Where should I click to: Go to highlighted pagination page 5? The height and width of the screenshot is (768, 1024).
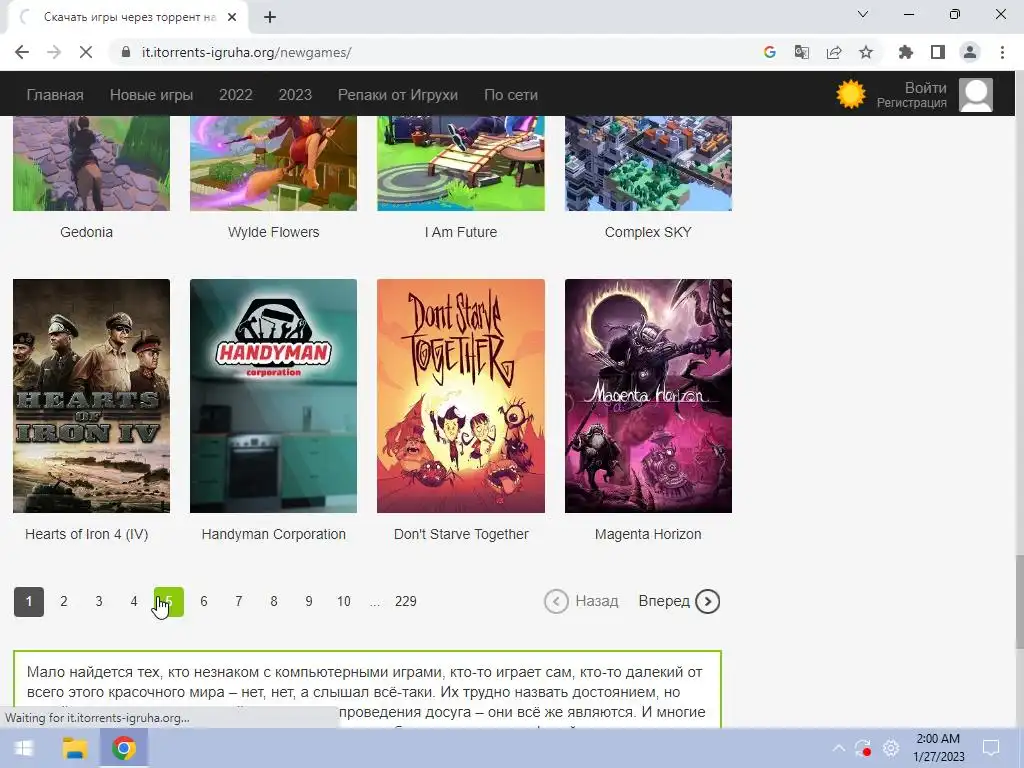tap(169, 601)
